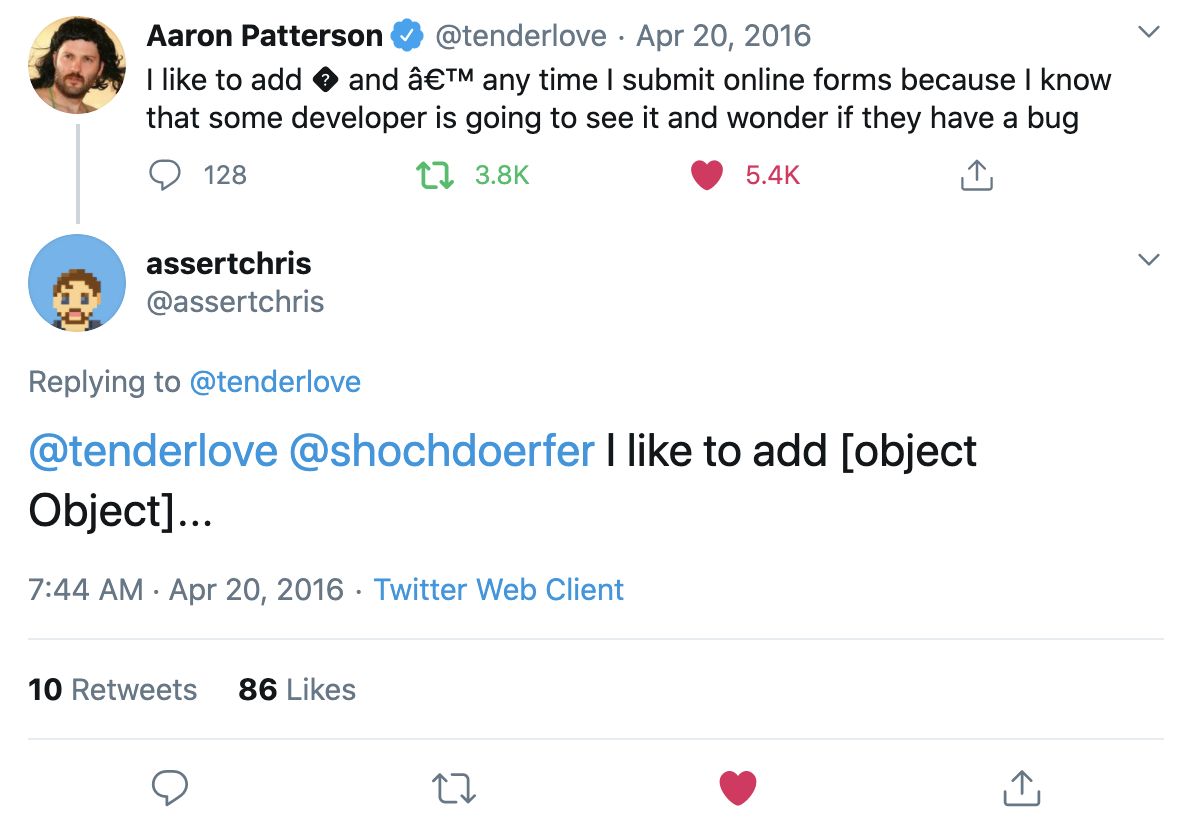
Task: Expand the options menu on Aaron Patterson's tweet
Action: pyautogui.click(x=1148, y=31)
